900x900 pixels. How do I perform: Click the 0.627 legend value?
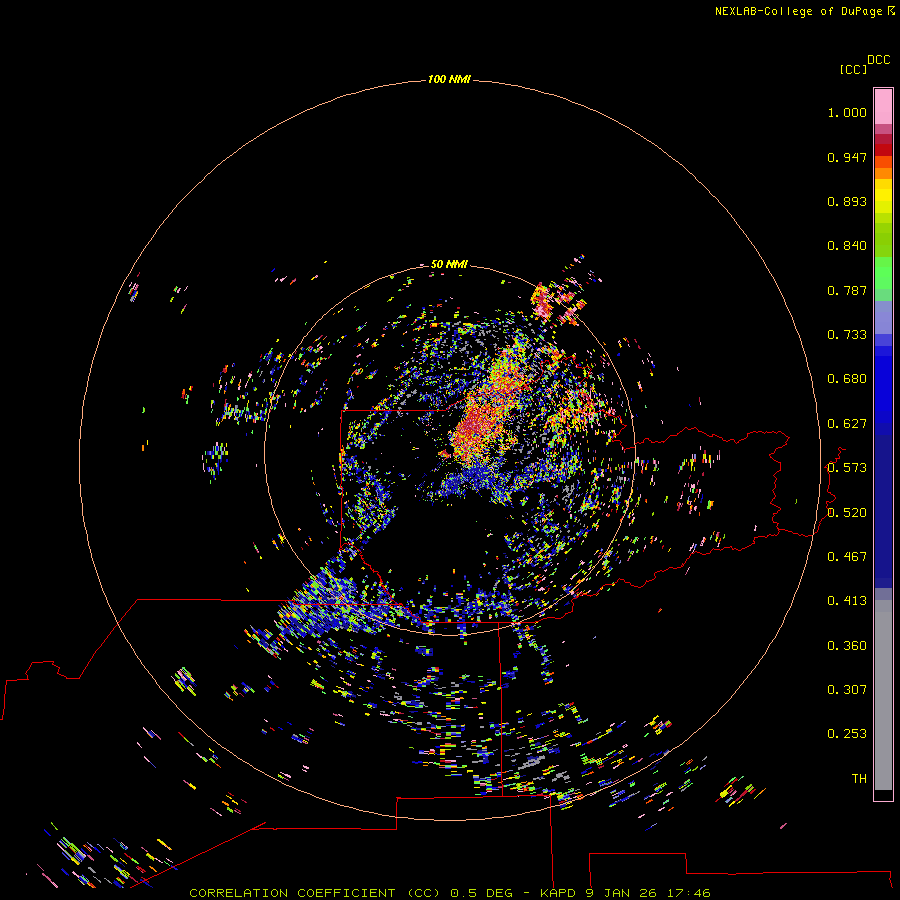847,424
